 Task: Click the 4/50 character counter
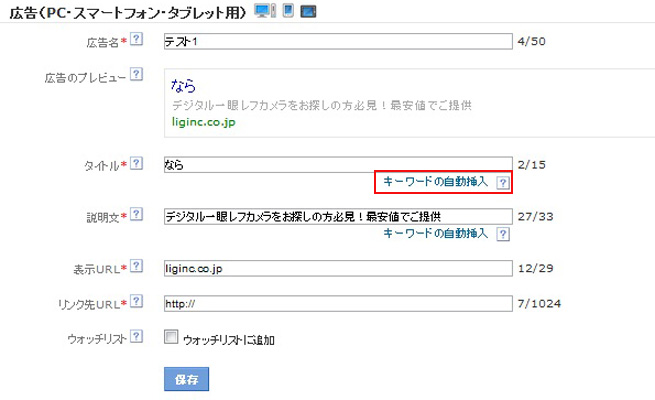pos(531,41)
